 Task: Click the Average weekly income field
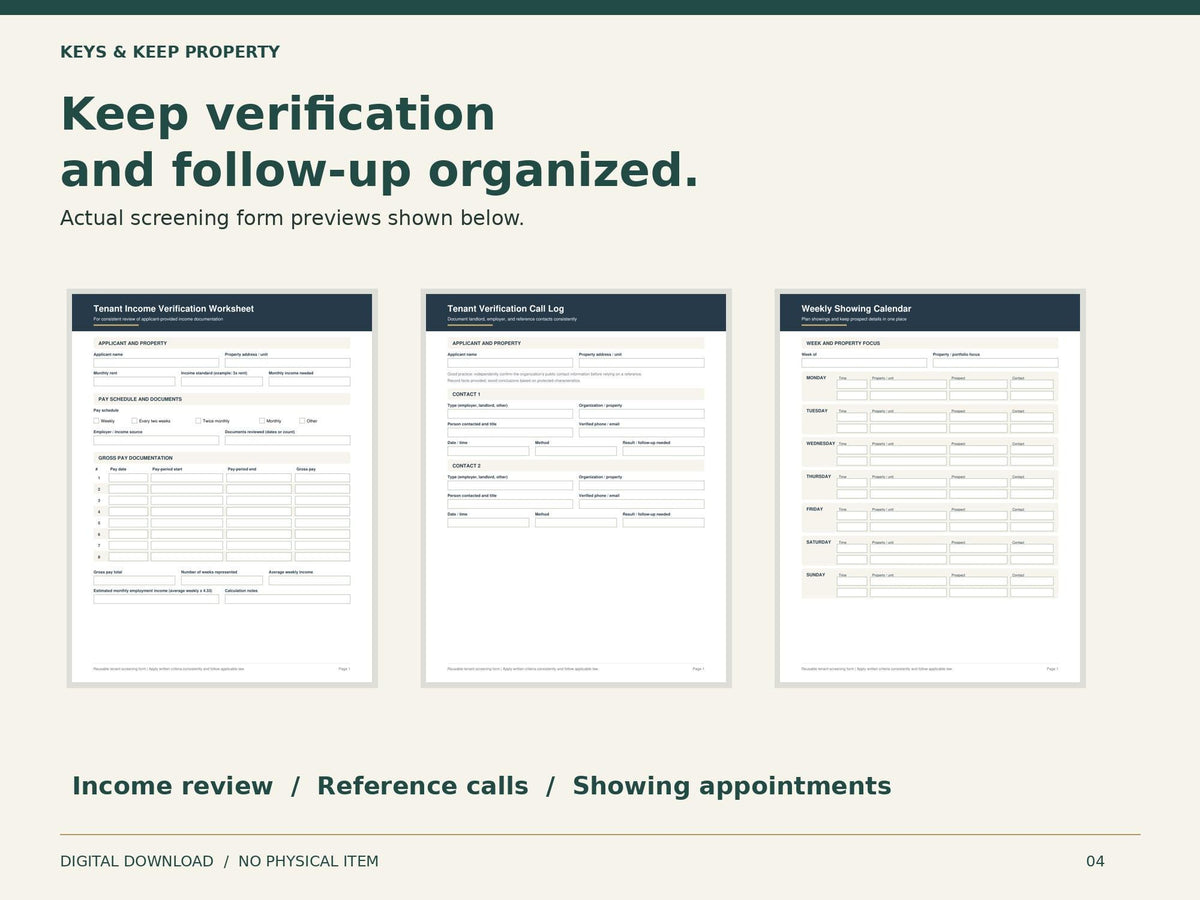tap(309, 580)
